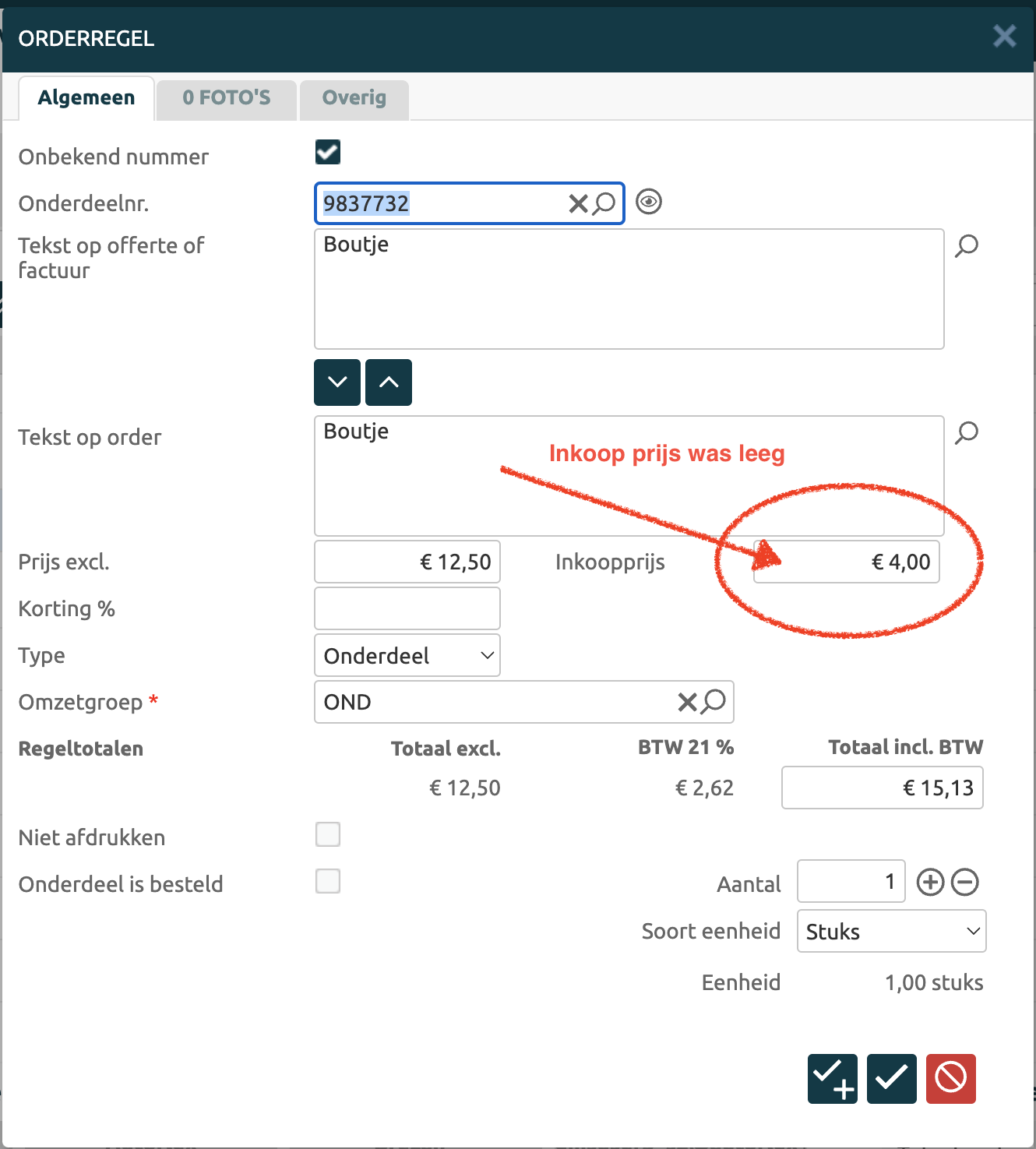This screenshot has width=1036, height=1149.
Task: Save and add new order line
Action: tap(832, 1079)
